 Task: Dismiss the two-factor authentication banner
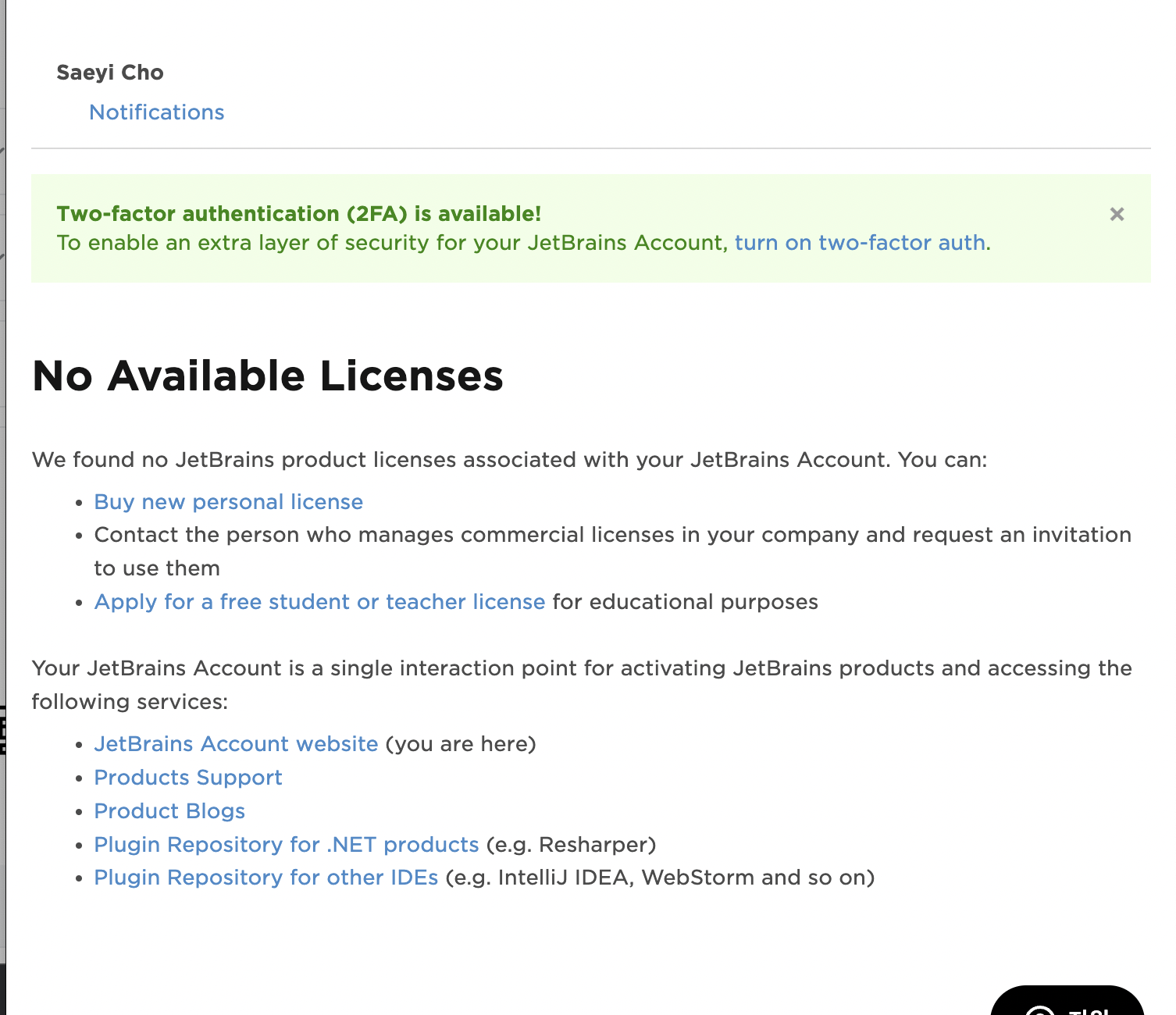click(x=1117, y=214)
